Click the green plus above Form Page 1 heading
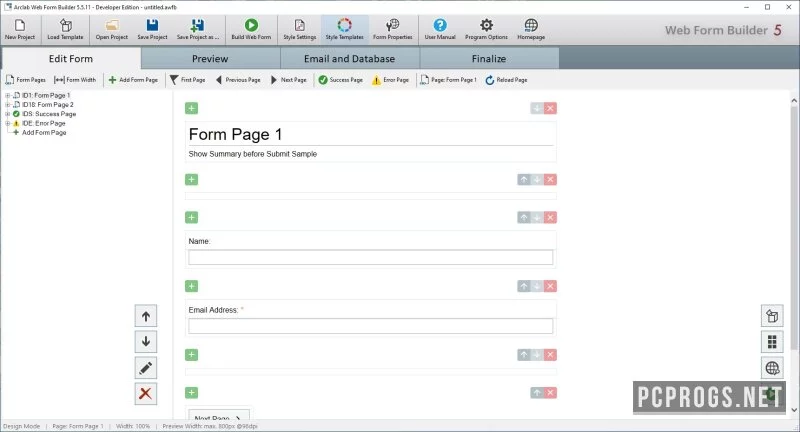The width and height of the screenshot is (800, 432). coord(191,108)
